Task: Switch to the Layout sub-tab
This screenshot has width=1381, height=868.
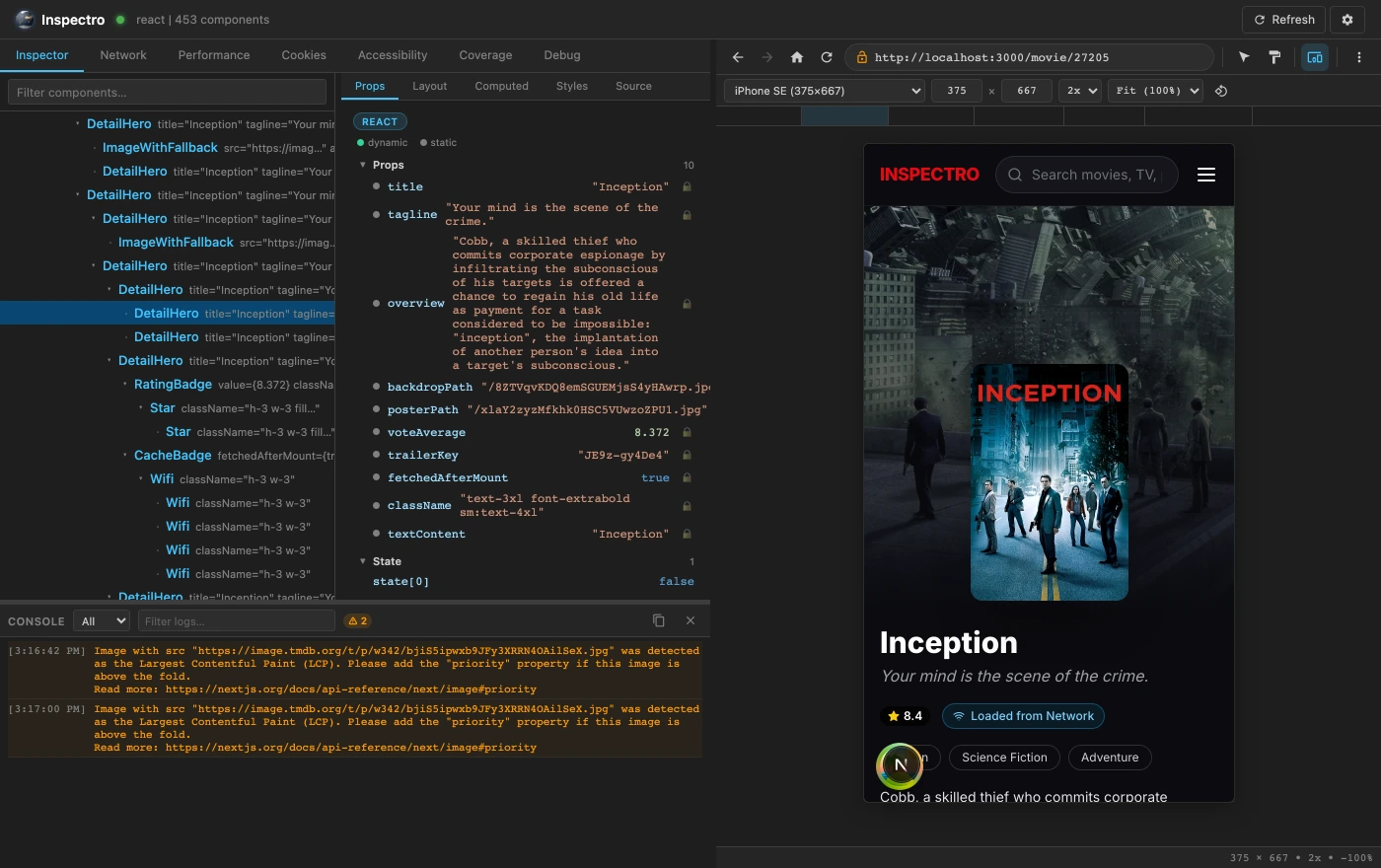Action: point(430,86)
